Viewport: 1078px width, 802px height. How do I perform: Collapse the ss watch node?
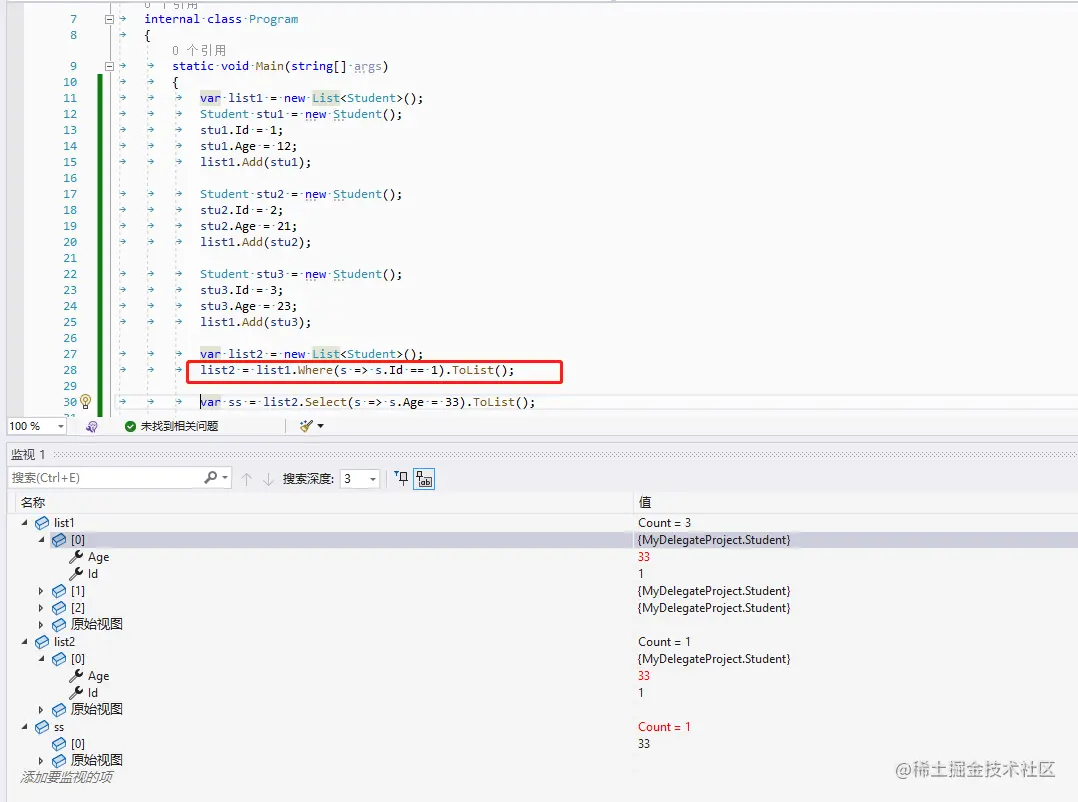25,727
